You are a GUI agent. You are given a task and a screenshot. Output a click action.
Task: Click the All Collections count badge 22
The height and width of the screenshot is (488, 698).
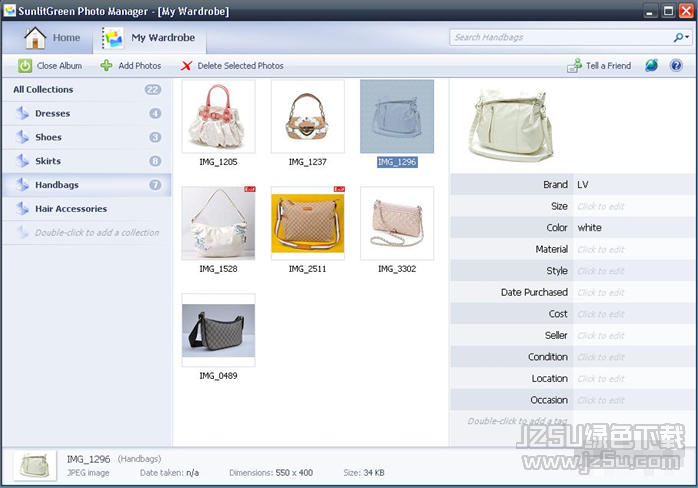pos(153,90)
